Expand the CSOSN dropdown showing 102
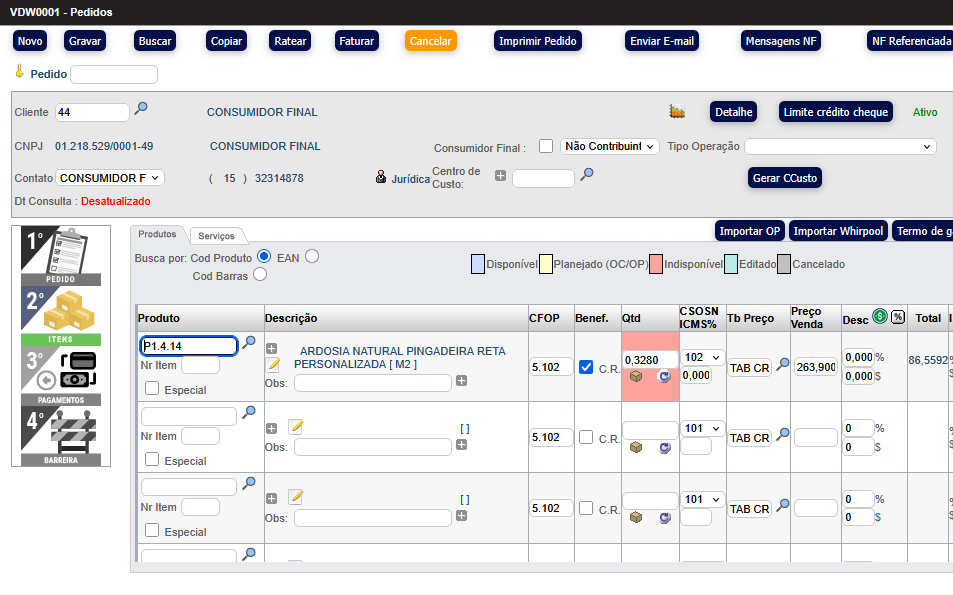 tap(702, 357)
